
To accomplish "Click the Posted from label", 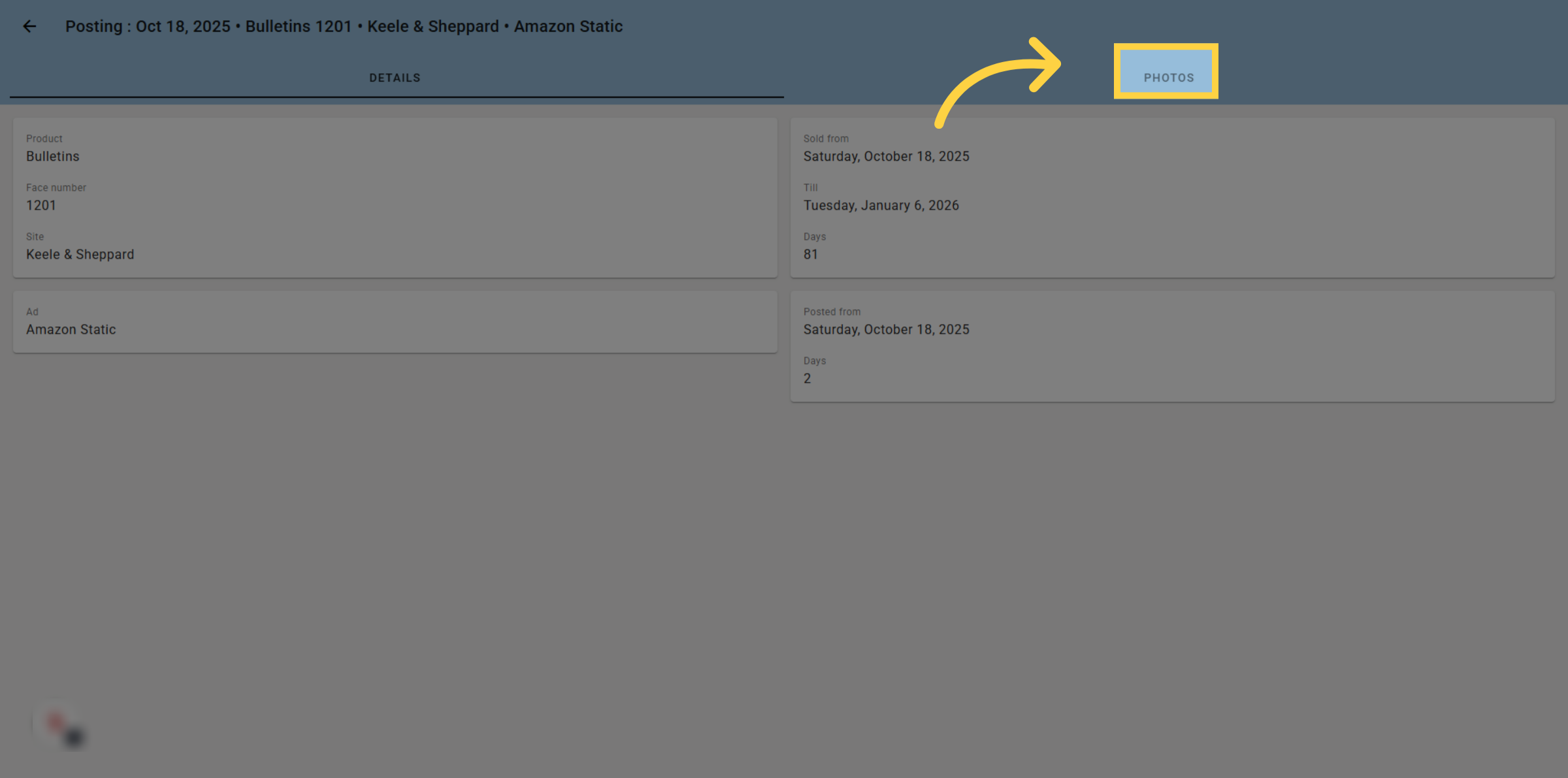I will pos(832,312).
